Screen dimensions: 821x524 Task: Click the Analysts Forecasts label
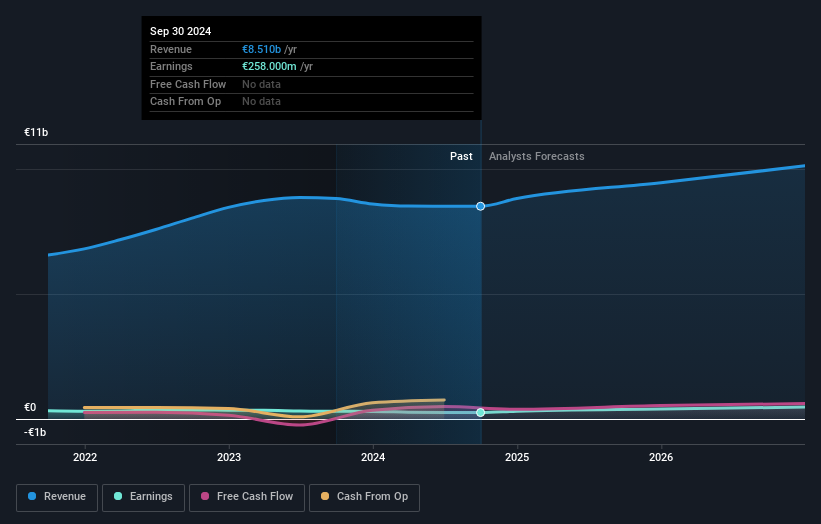click(x=537, y=156)
